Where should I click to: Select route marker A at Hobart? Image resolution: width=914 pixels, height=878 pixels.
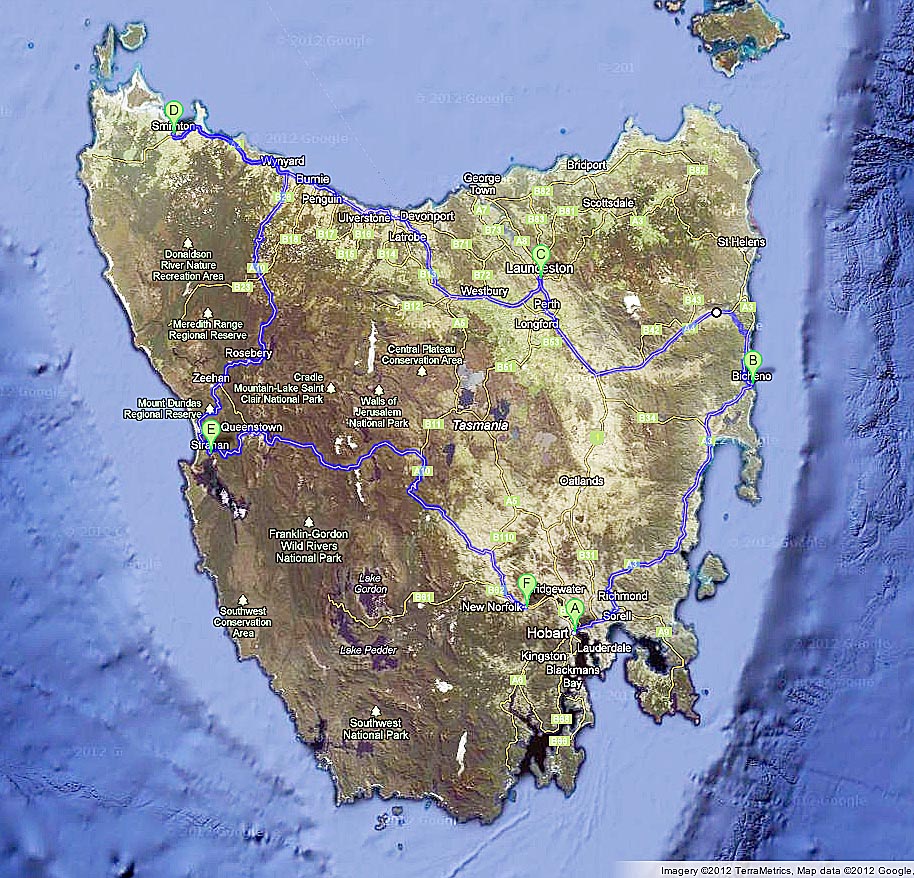[x=575, y=608]
